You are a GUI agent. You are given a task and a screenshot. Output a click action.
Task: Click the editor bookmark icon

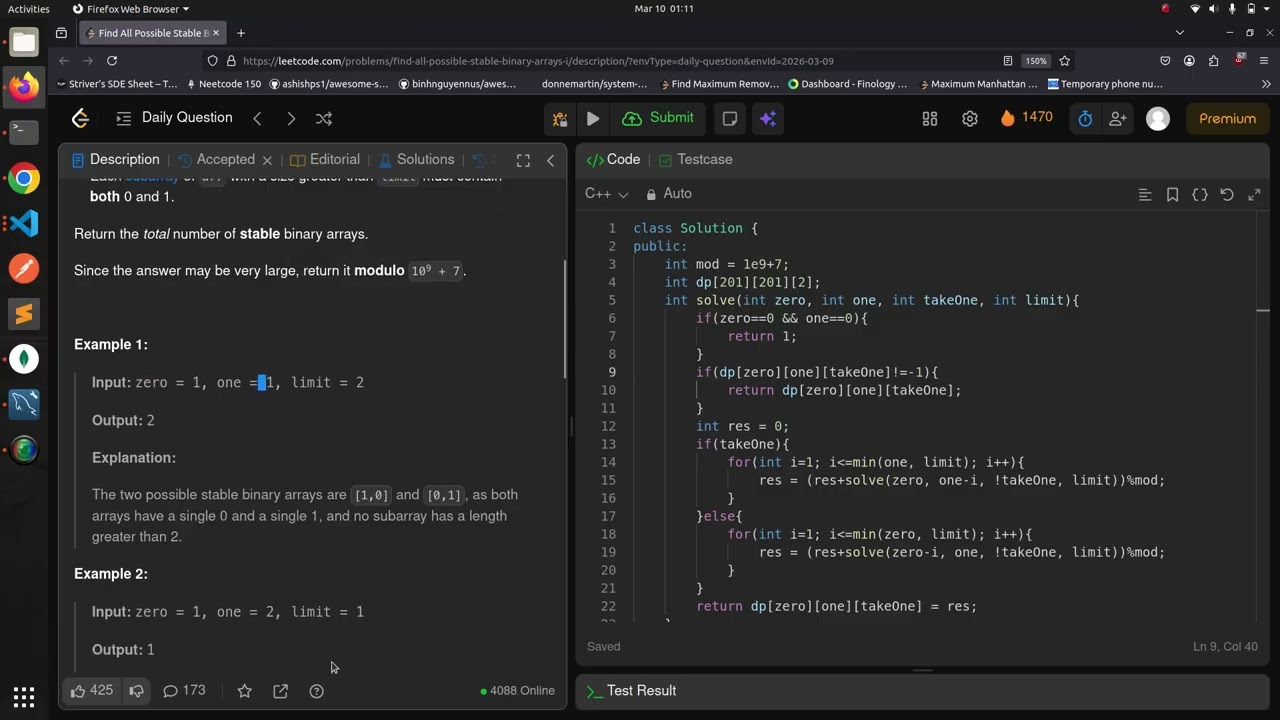click(1173, 195)
